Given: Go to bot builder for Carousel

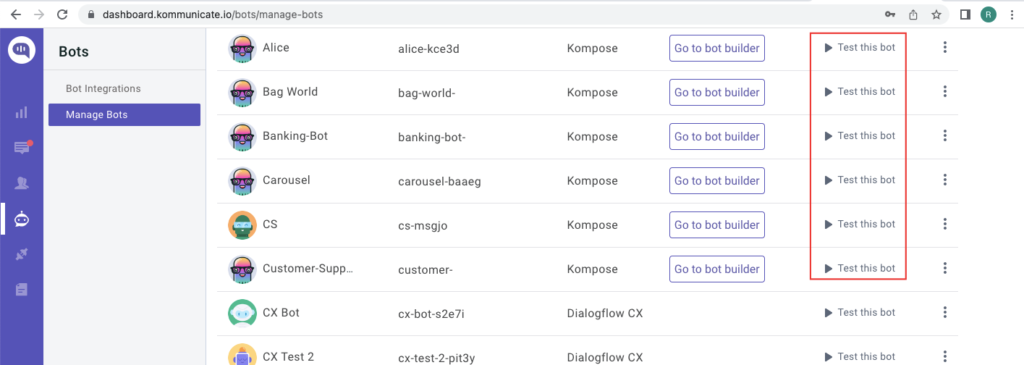Looking at the screenshot, I should 716,181.
